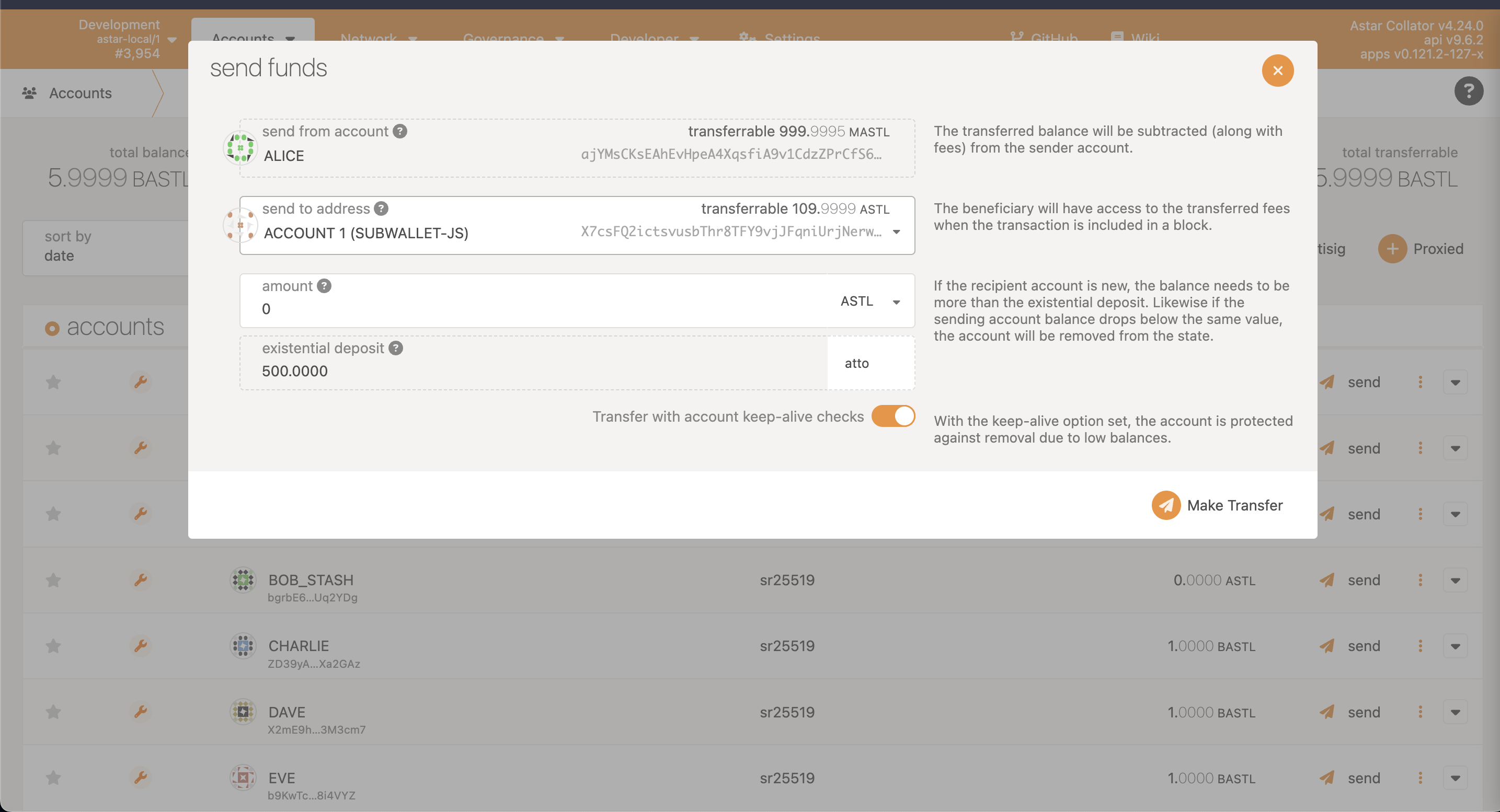Click the accounts section header
This screenshot has width=1500, height=812.
click(x=105, y=327)
